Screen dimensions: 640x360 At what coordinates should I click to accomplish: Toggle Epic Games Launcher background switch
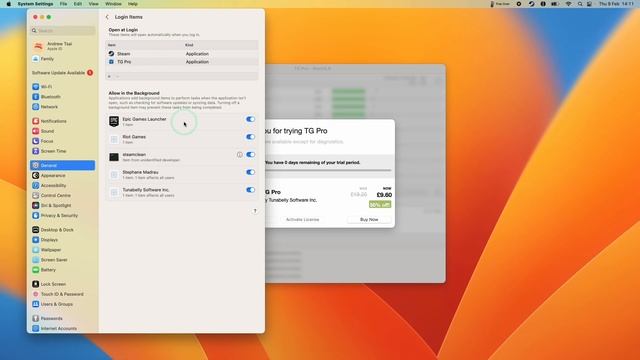(250, 119)
